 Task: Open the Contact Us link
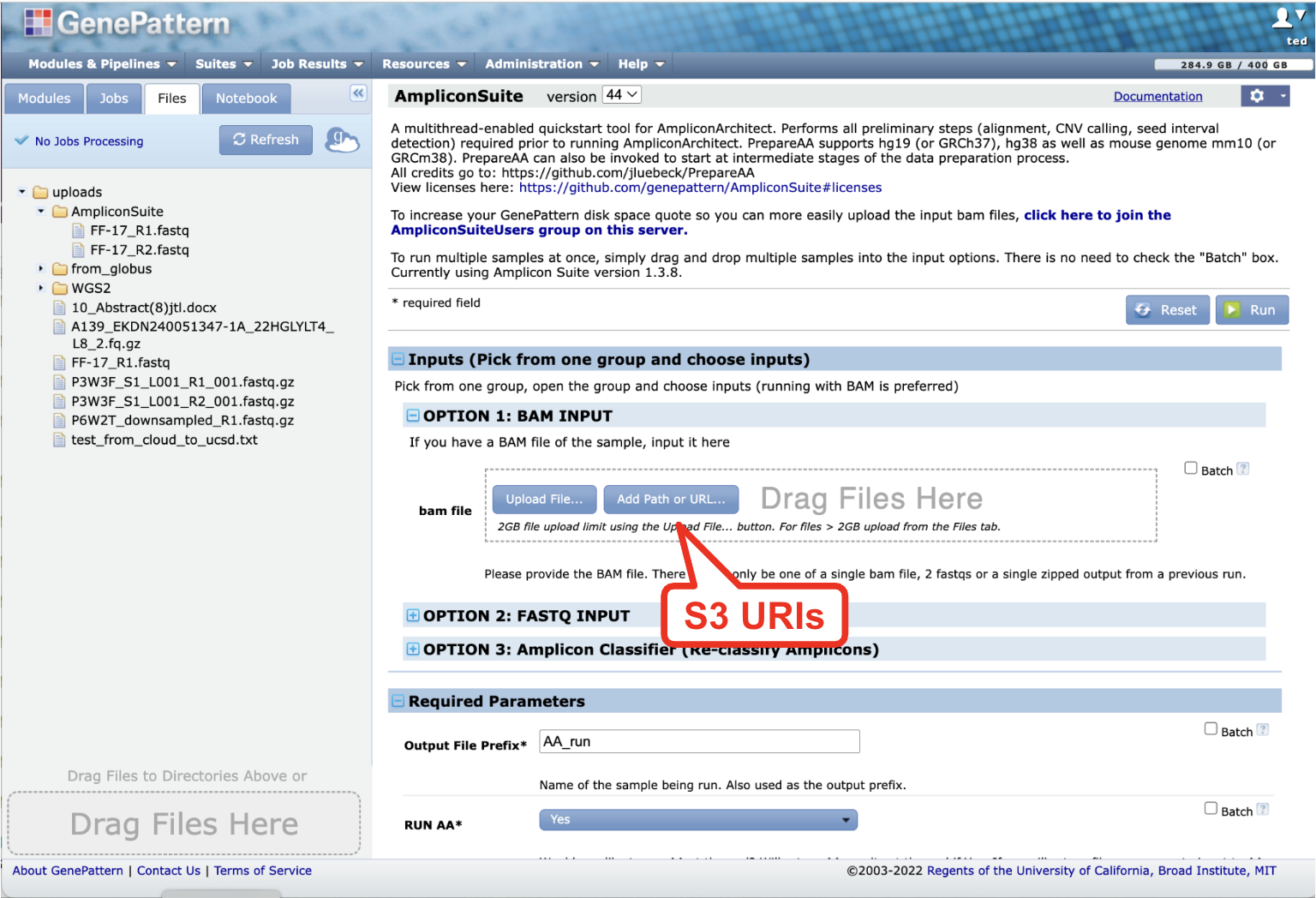click(169, 871)
